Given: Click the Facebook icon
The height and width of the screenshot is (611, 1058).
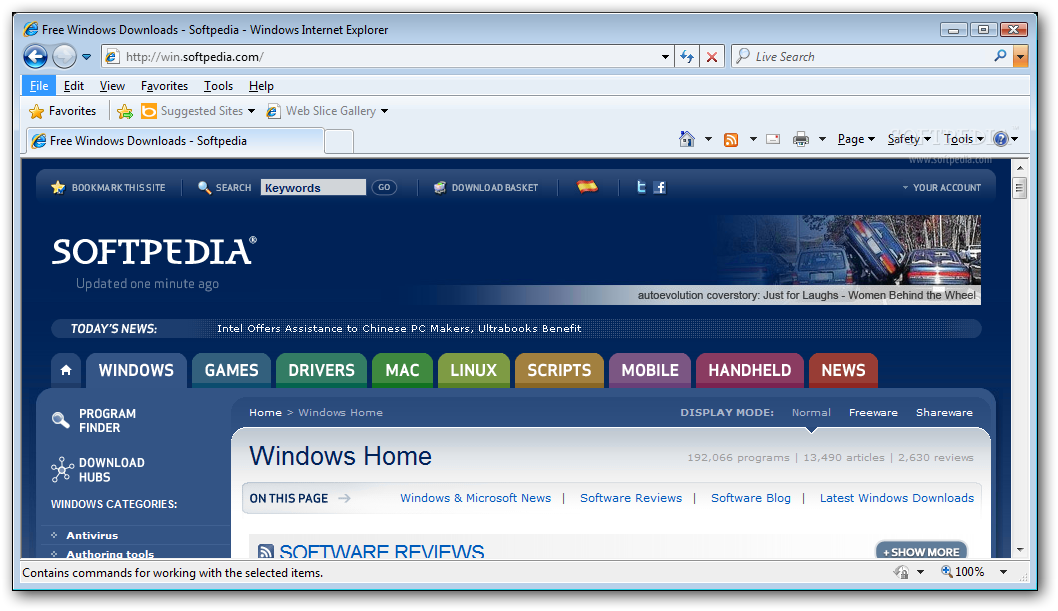Looking at the screenshot, I should 660,187.
